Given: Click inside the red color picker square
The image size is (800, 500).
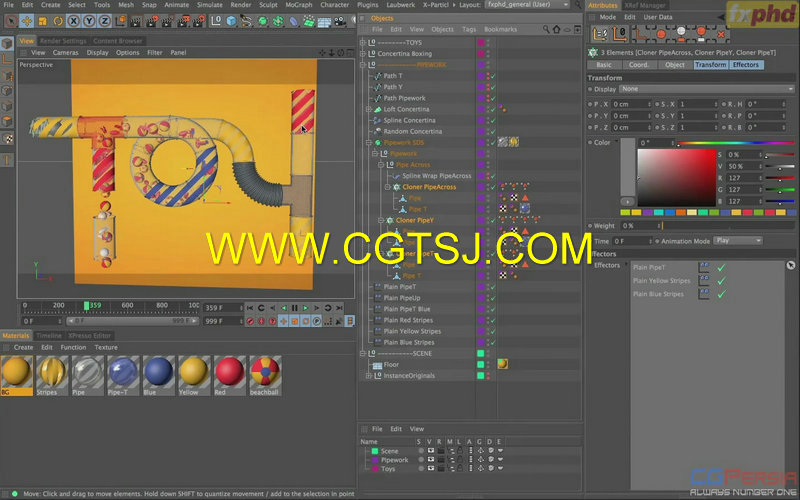Looking at the screenshot, I should pos(677,178).
